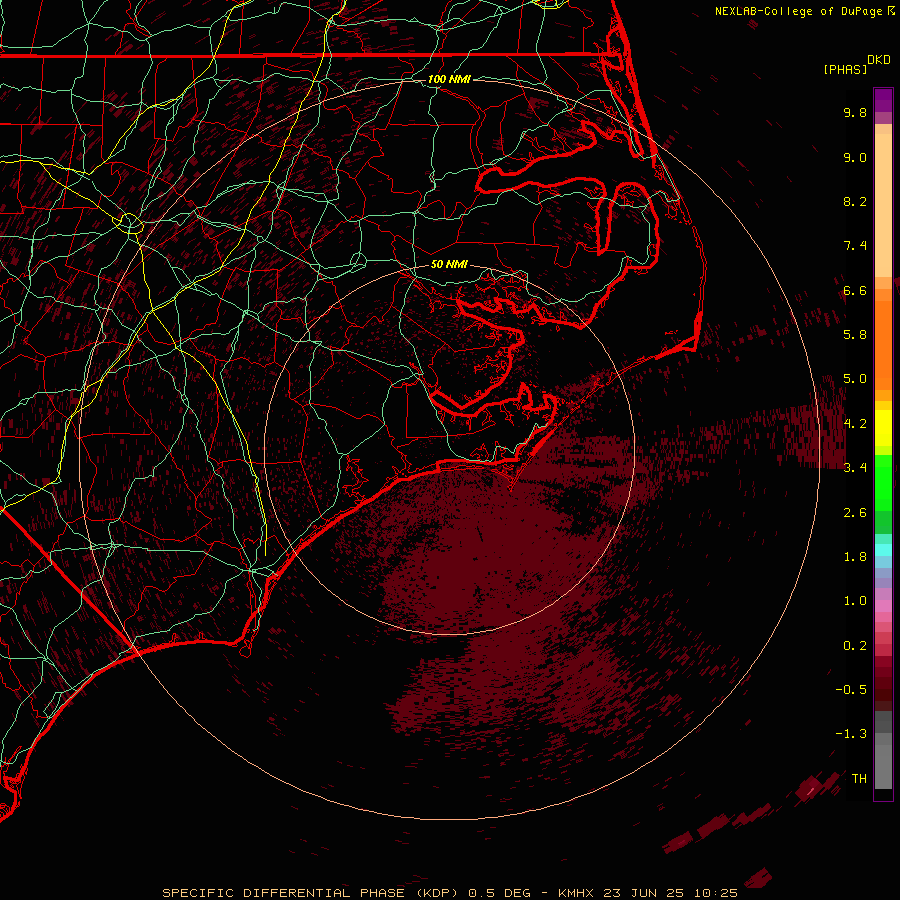Click the NEXLAB-College of DuPage credit text
This screenshot has height=900, width=900.
[x=800, y=11]
